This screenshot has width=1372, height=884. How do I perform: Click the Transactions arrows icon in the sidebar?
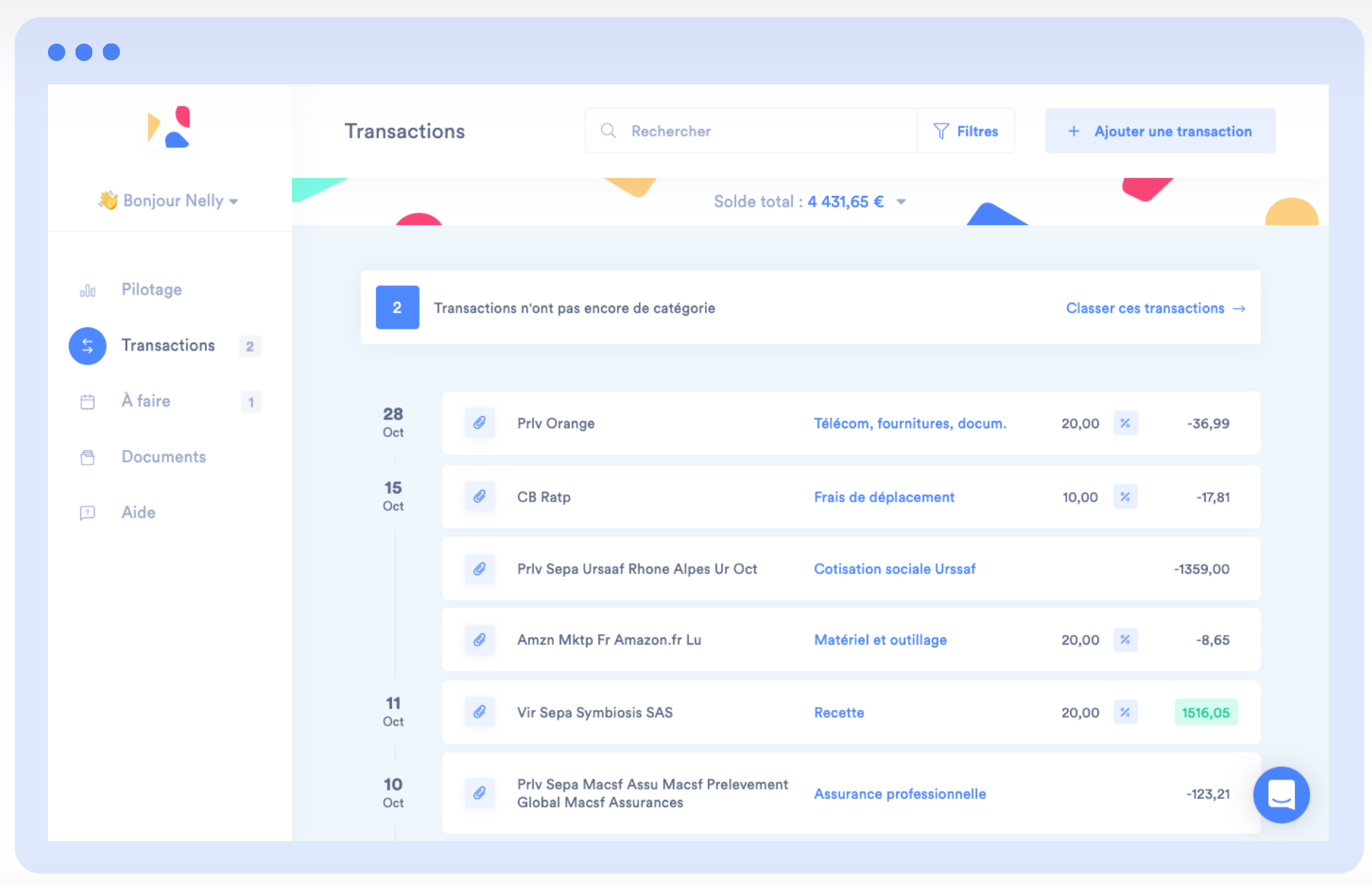pyautogui.click(x=87, y=345)
